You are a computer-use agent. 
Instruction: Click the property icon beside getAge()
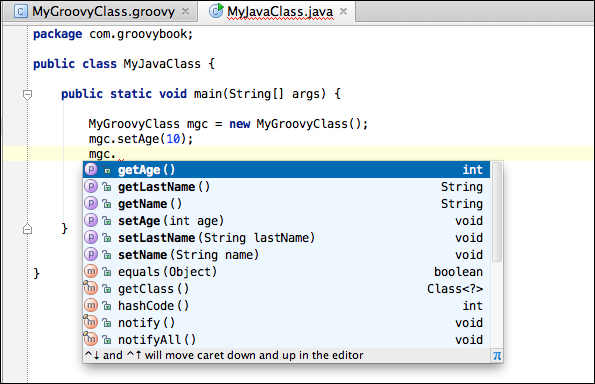click(91, 169)
